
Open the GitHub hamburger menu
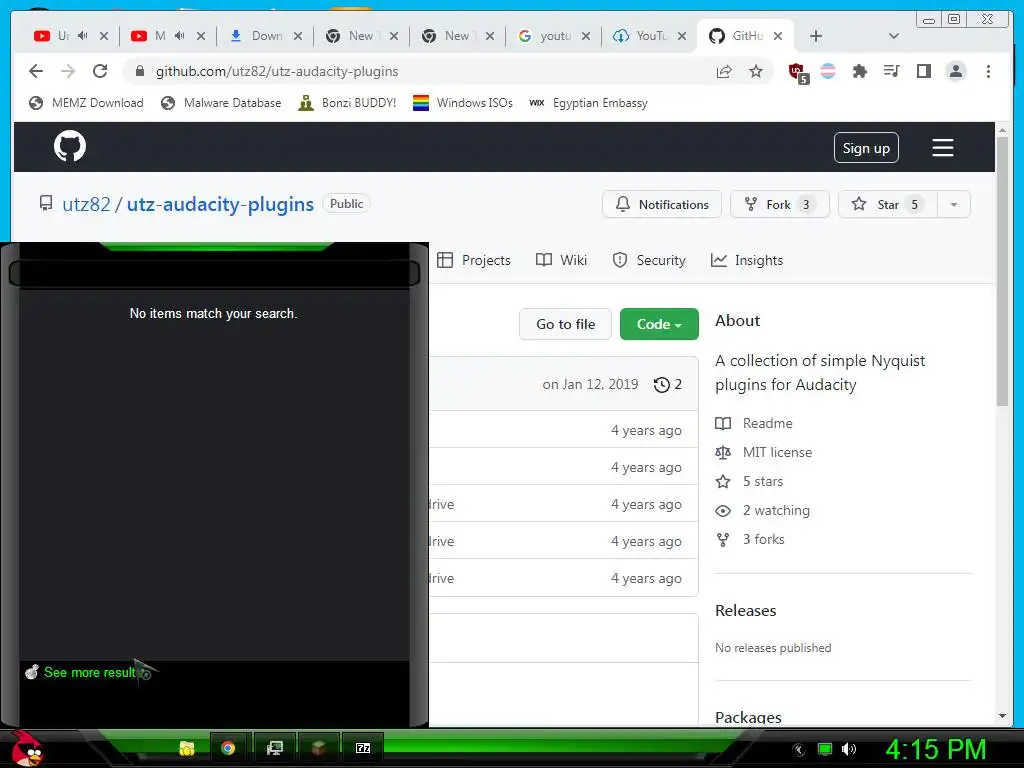click(x=942, y=148)
